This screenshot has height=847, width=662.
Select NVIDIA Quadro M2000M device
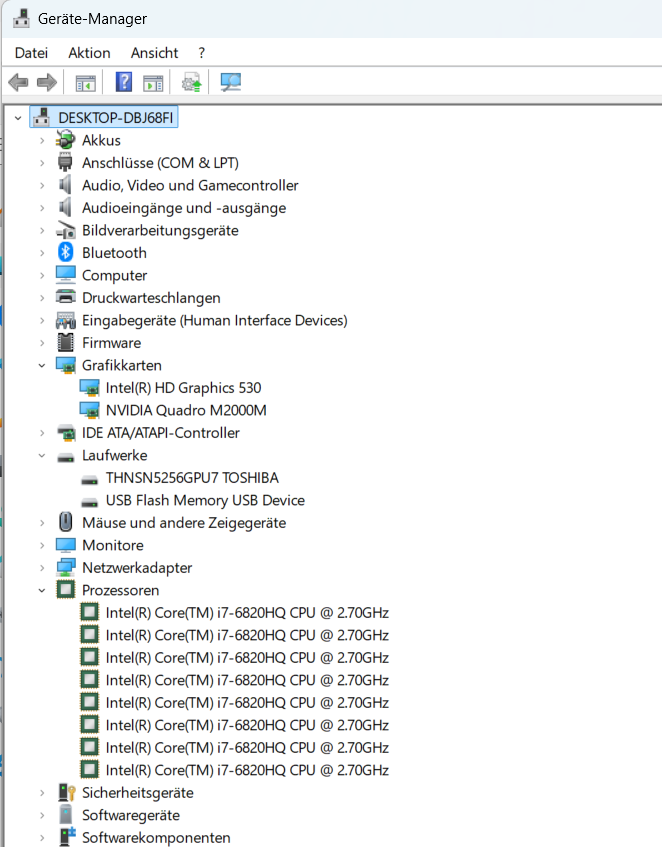point(186,411)
